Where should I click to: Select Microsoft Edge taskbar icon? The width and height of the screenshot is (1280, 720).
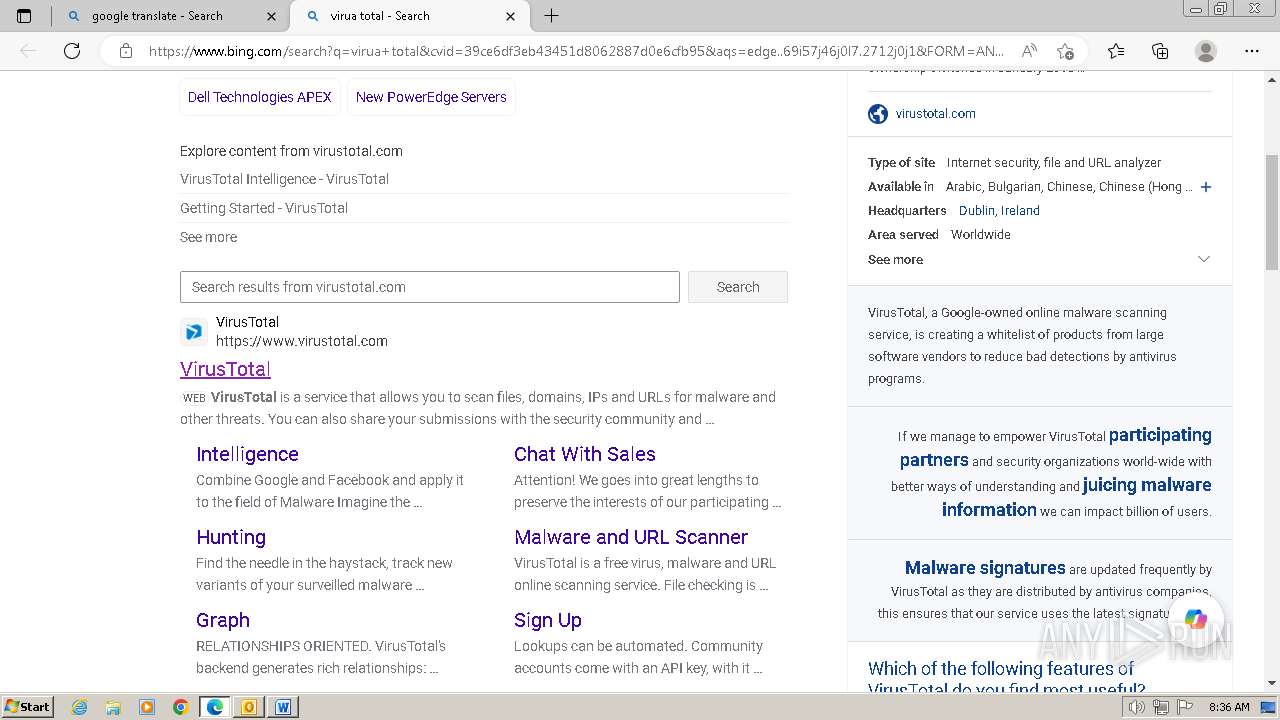click(x=215, y=707)
